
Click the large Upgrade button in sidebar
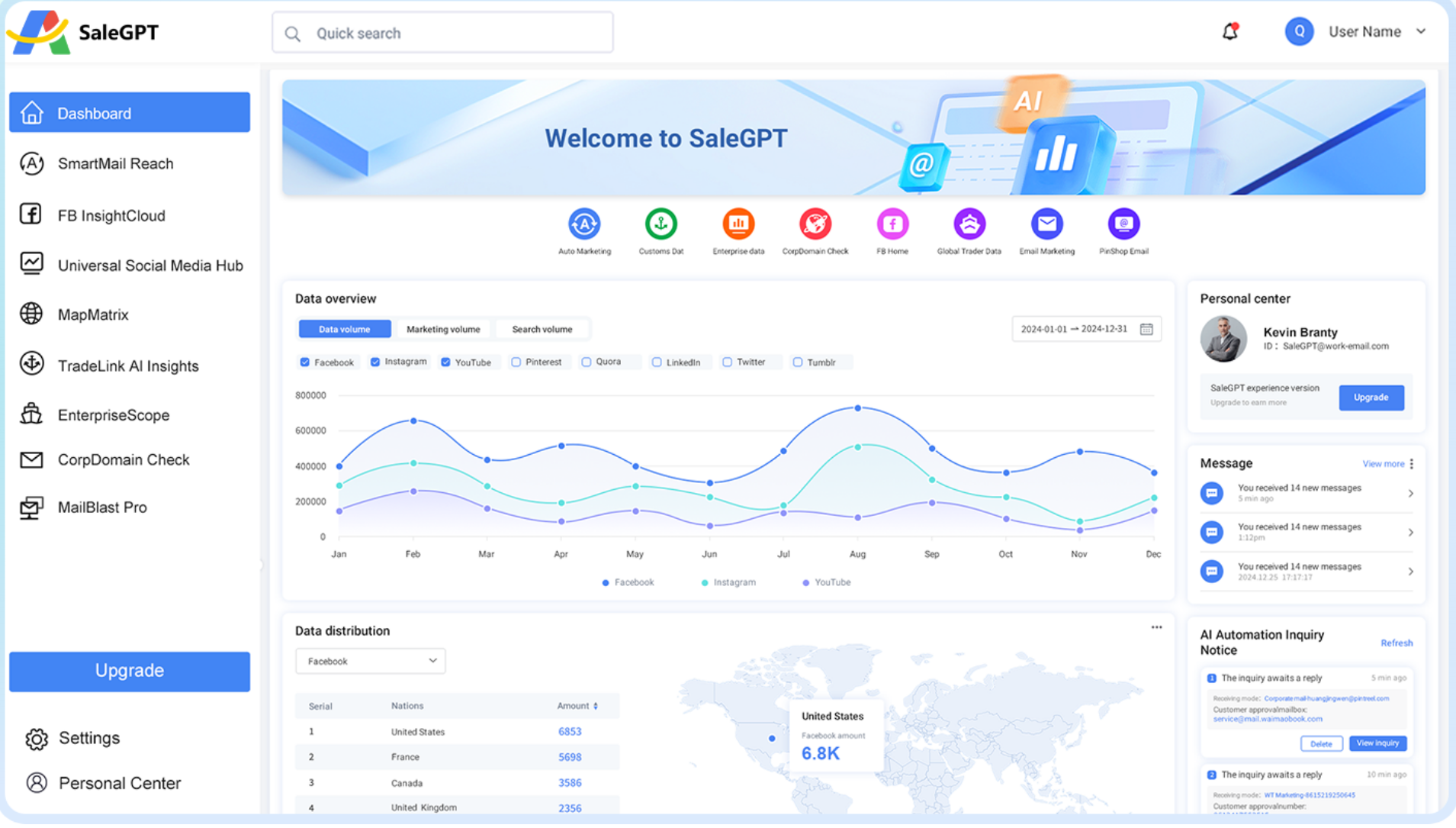(130, 671)
